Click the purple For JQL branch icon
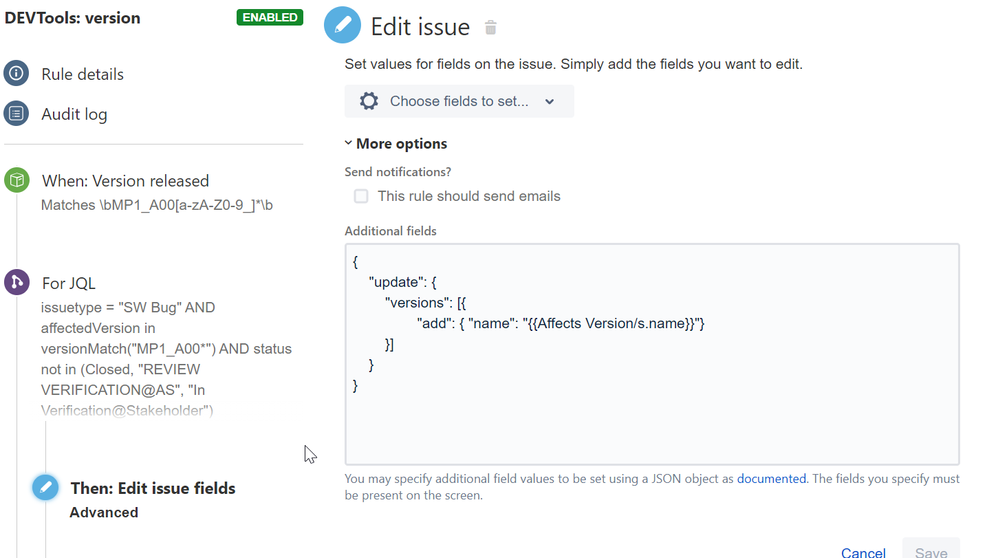 [16, 283]
